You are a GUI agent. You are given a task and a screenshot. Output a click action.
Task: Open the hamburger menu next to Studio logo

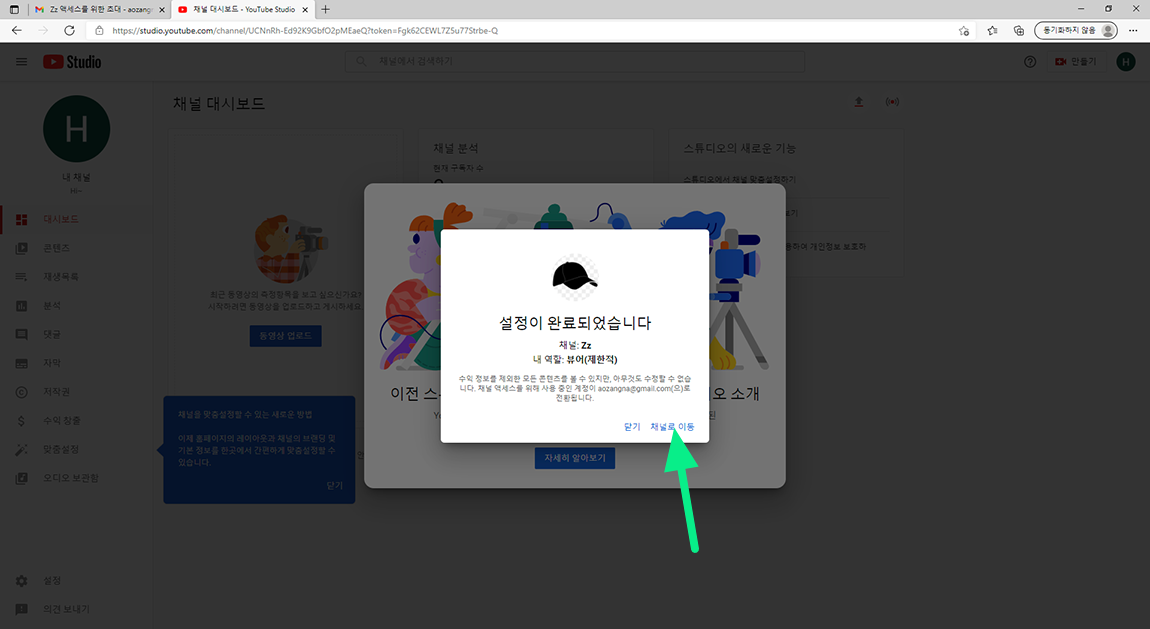21,62
